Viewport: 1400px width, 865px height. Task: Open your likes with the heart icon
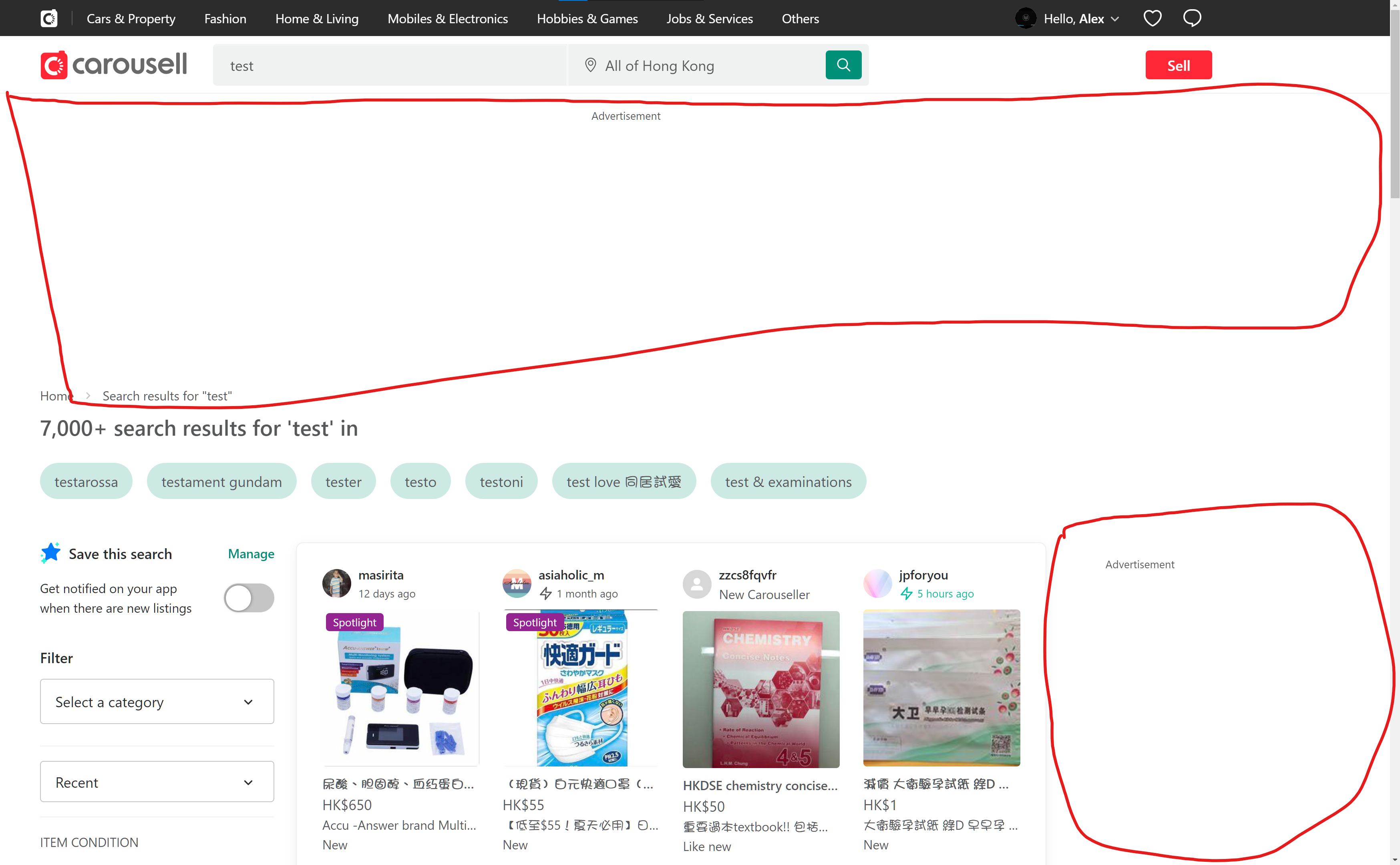pyautogui.click(x=1152, y=18)
